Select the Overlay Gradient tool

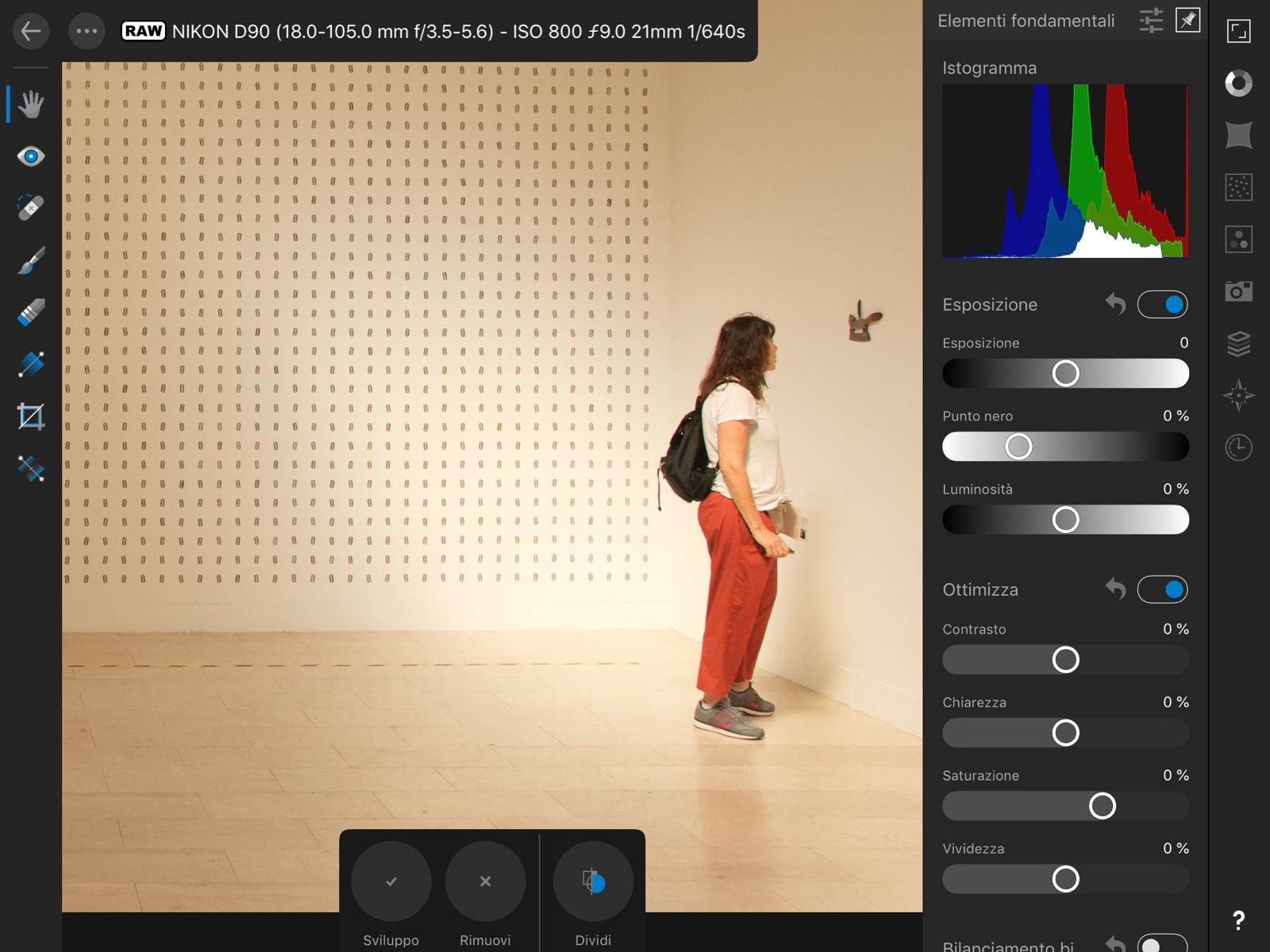tap(31, 364)
